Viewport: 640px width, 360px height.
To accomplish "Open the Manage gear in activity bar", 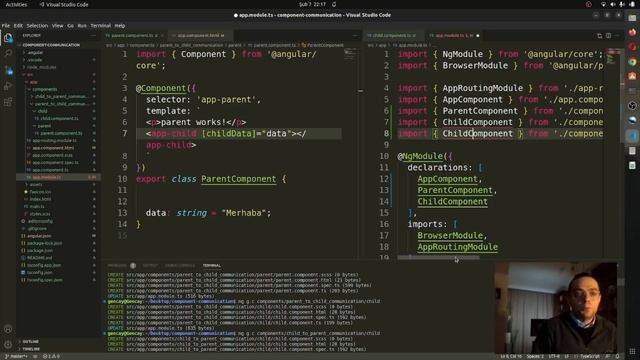I will 8,345.
